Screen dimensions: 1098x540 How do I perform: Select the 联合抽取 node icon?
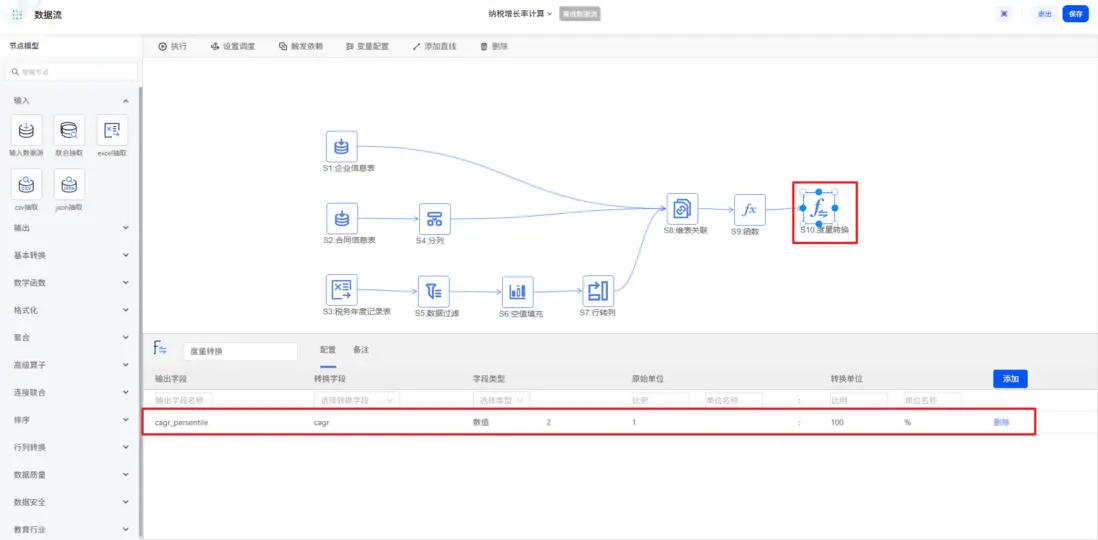[x=69, y=130]
